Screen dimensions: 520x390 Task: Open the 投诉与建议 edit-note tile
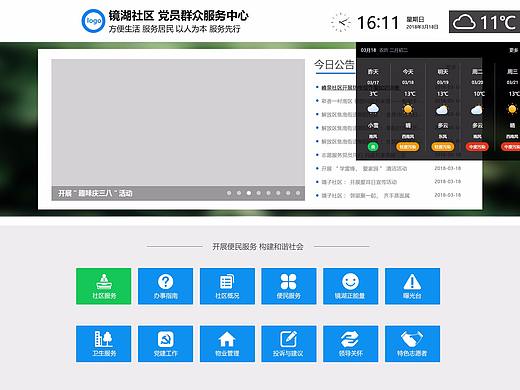click(x=289, y=344)
